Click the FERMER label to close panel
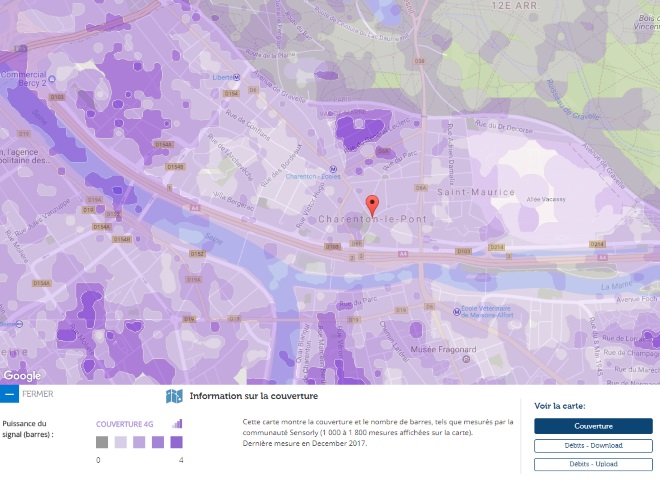This screenshot has width=660, height=485. 38,394
